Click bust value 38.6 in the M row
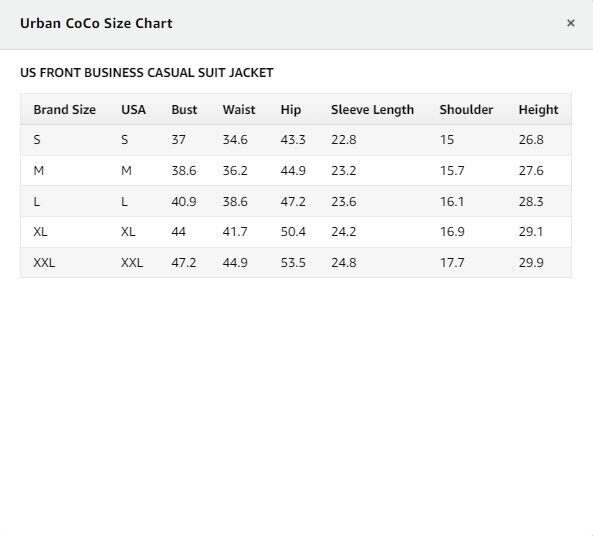Viewport: 593px width, 536px height. coord(184,171)
